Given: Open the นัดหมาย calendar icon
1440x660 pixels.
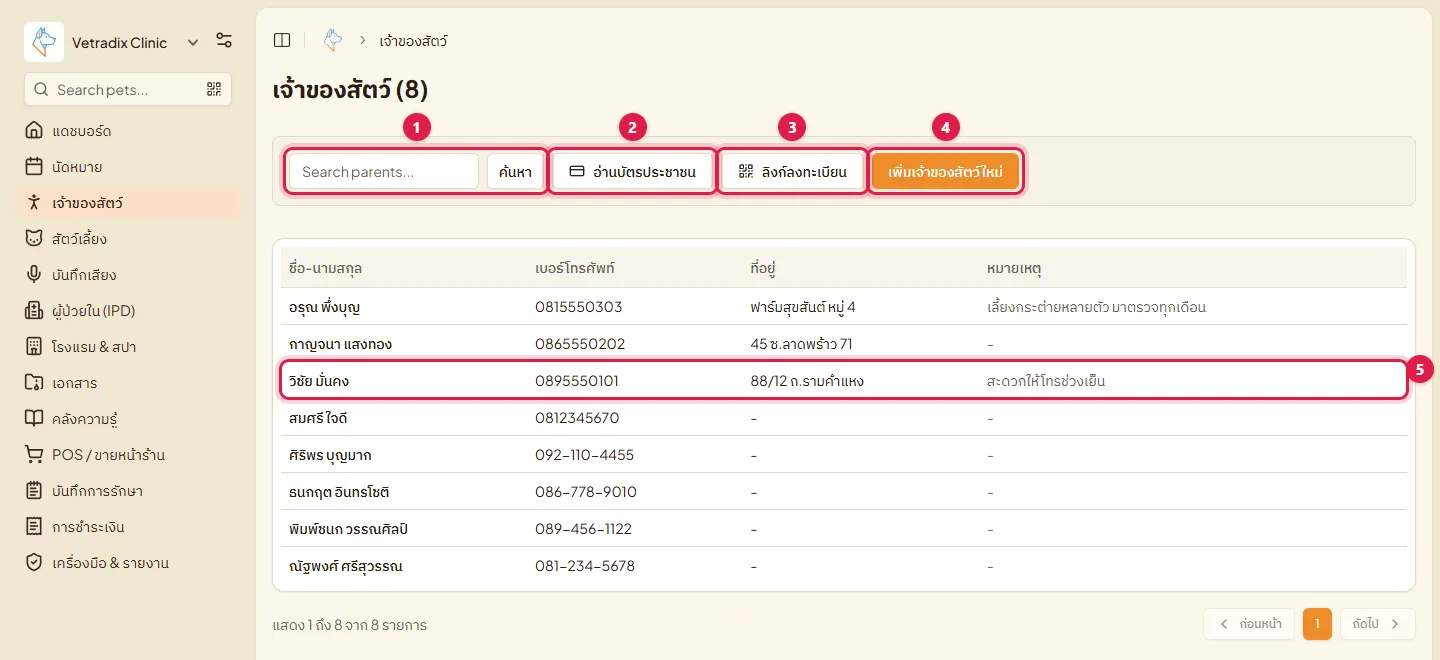Looking at the screenshot, I should 34,167.
